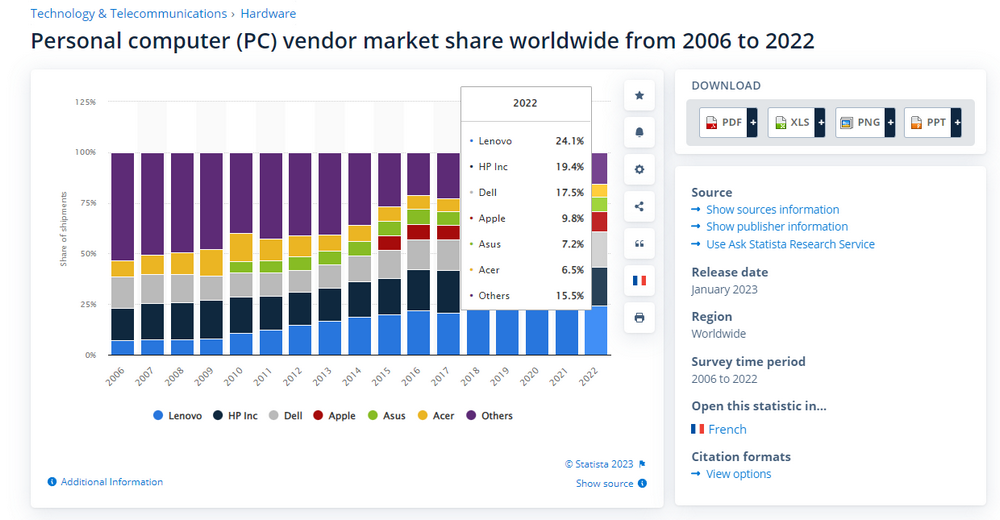Image resolution: width=1000 pixels, height=520 pixels.
Task: Click the 17.5% Dell tooltip value
Action: 570,193
